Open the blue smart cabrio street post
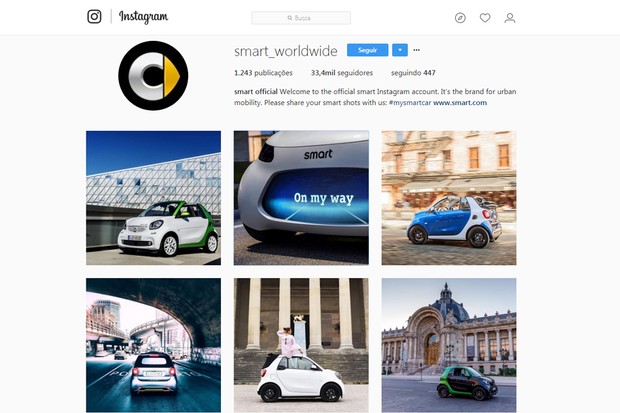This screenshot has height=413, width=620. click(x=449, y=198)
